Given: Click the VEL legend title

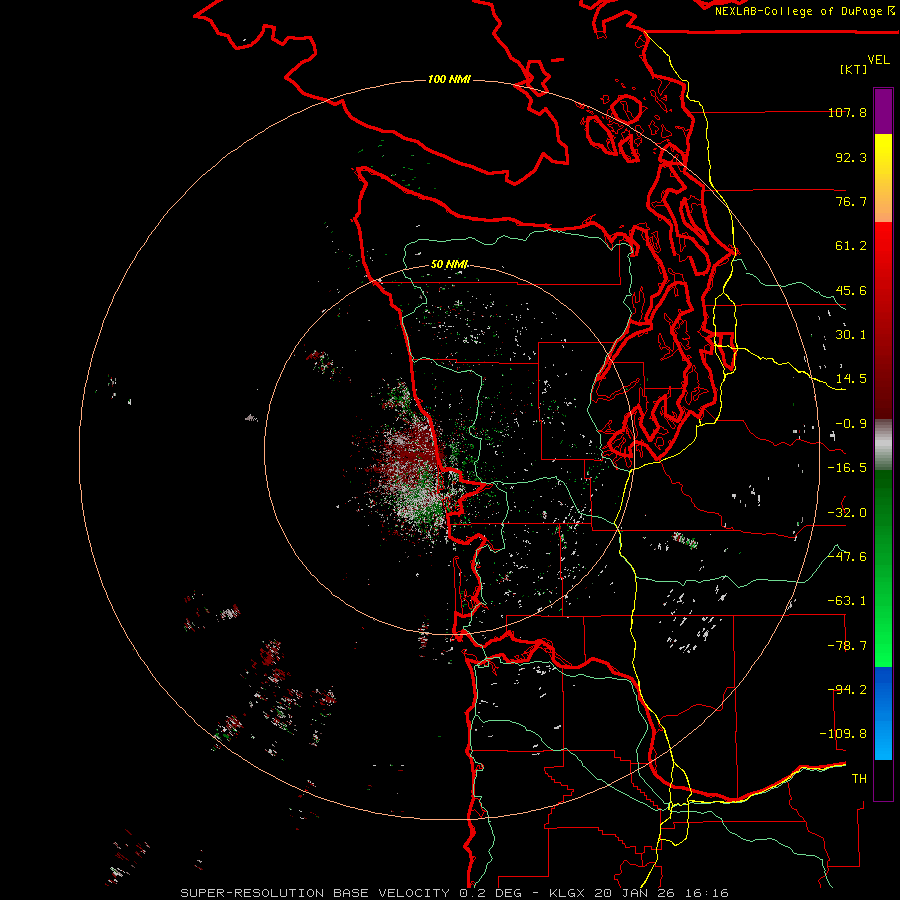Looking at the screenshot, I should pyautogui.click(x=878, y=59).
